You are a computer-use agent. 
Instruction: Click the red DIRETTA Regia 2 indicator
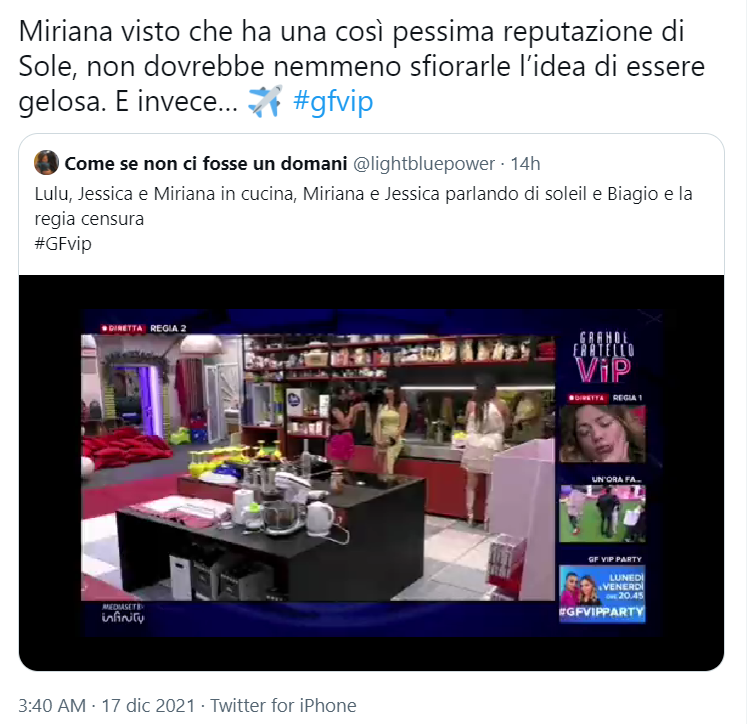144,328
